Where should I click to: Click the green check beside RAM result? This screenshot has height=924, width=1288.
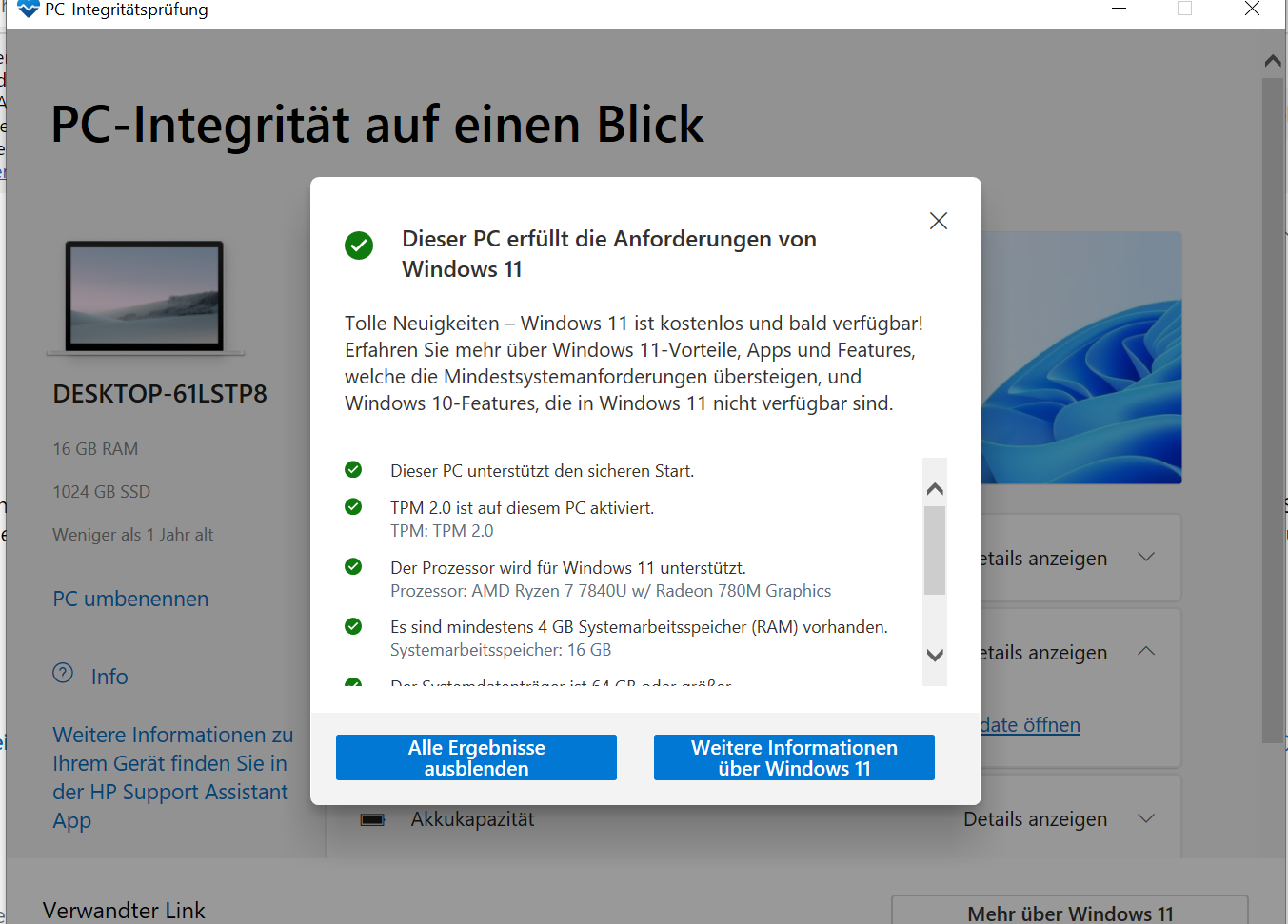[x=353, y=626]
